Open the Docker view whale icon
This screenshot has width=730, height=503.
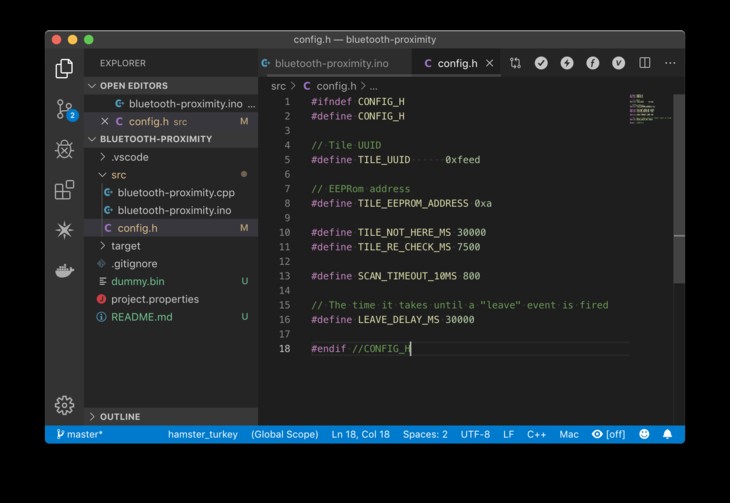tap(64, 270)
